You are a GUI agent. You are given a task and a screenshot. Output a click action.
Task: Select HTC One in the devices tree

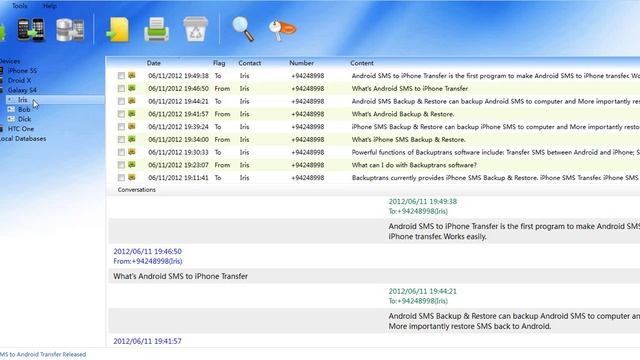[21, 129]
